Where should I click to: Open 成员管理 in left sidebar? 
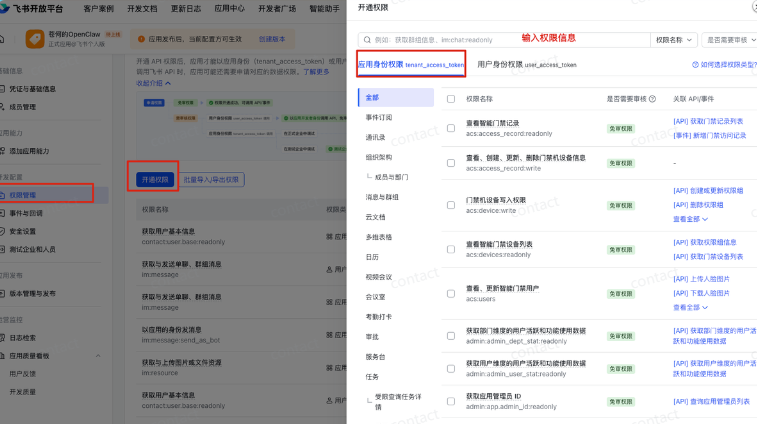click(22, 107)
